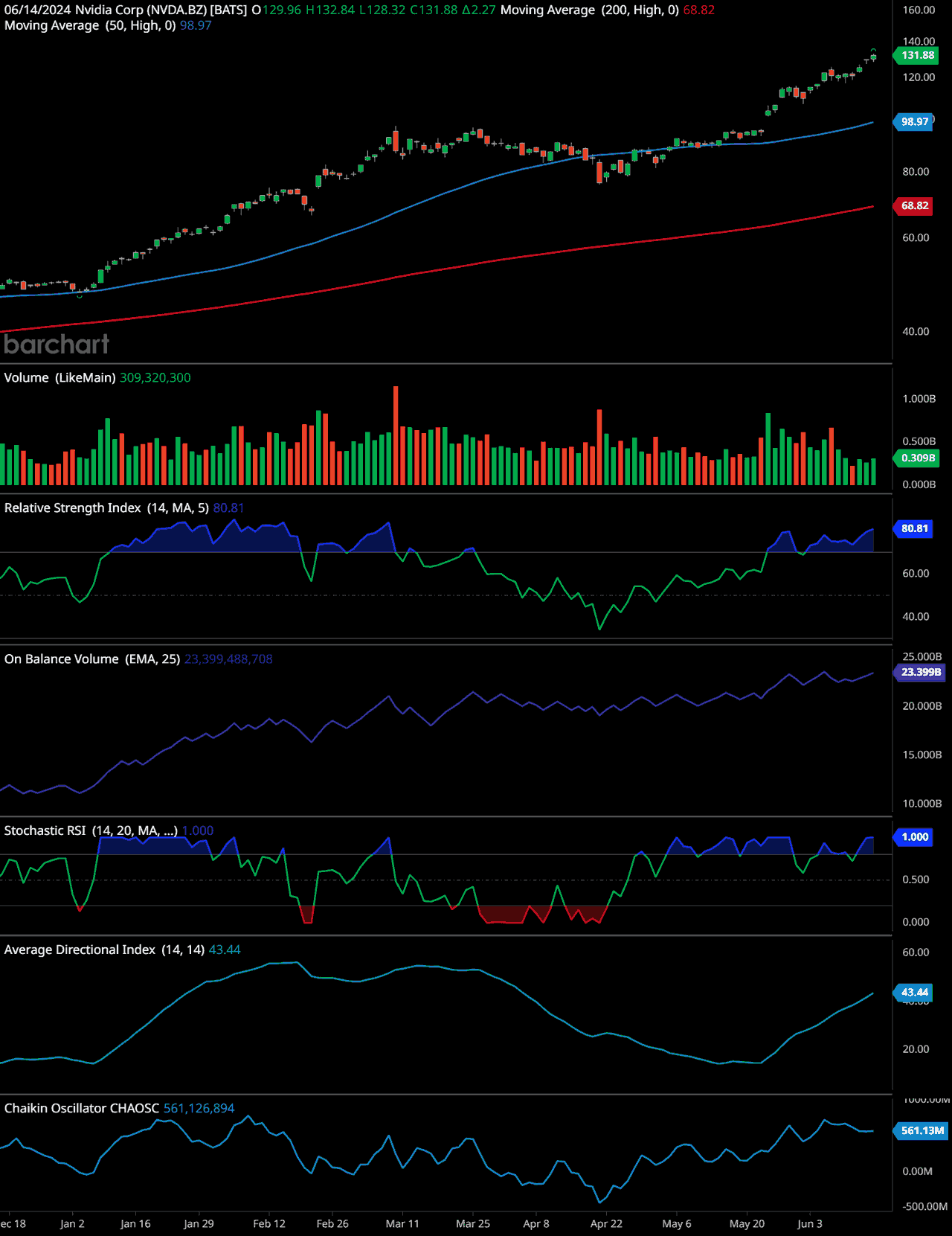Select the high price value 132.84
This screenshot has width=952, height=1236.
point(335,10)
